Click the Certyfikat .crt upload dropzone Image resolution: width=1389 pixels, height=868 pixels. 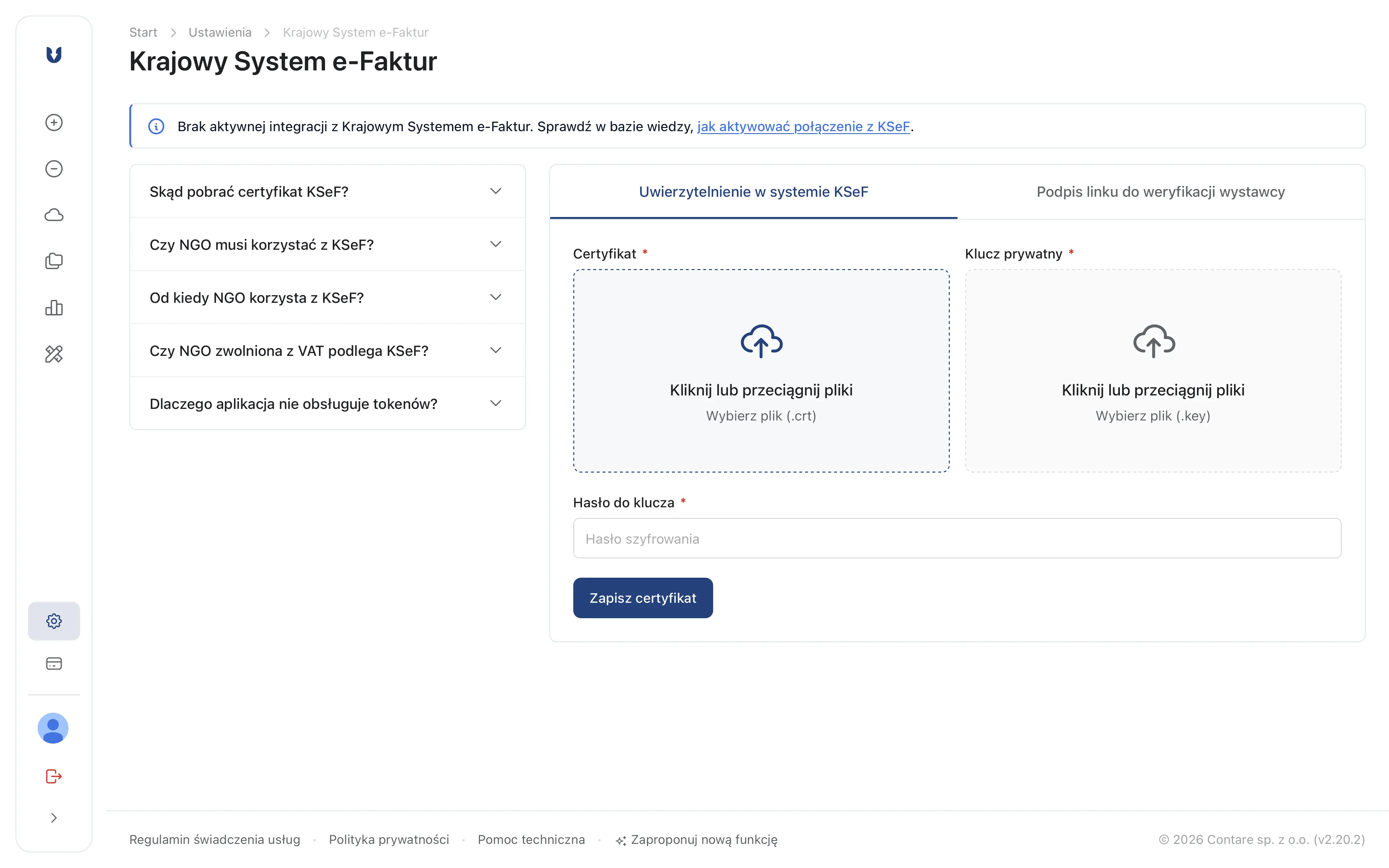point(761,371)
